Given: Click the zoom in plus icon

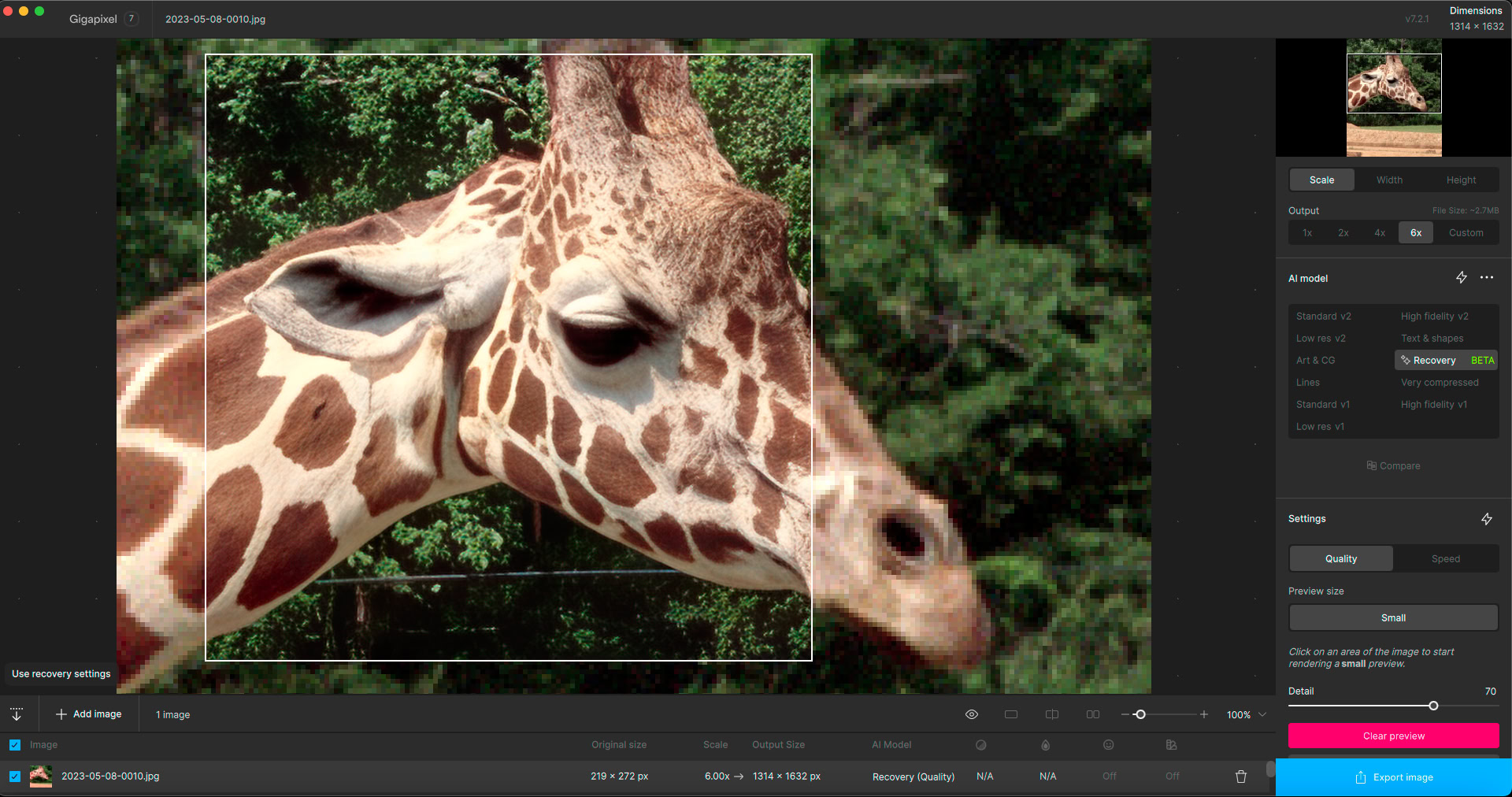Looking at the screenshot, I should tap(1204, 714).
